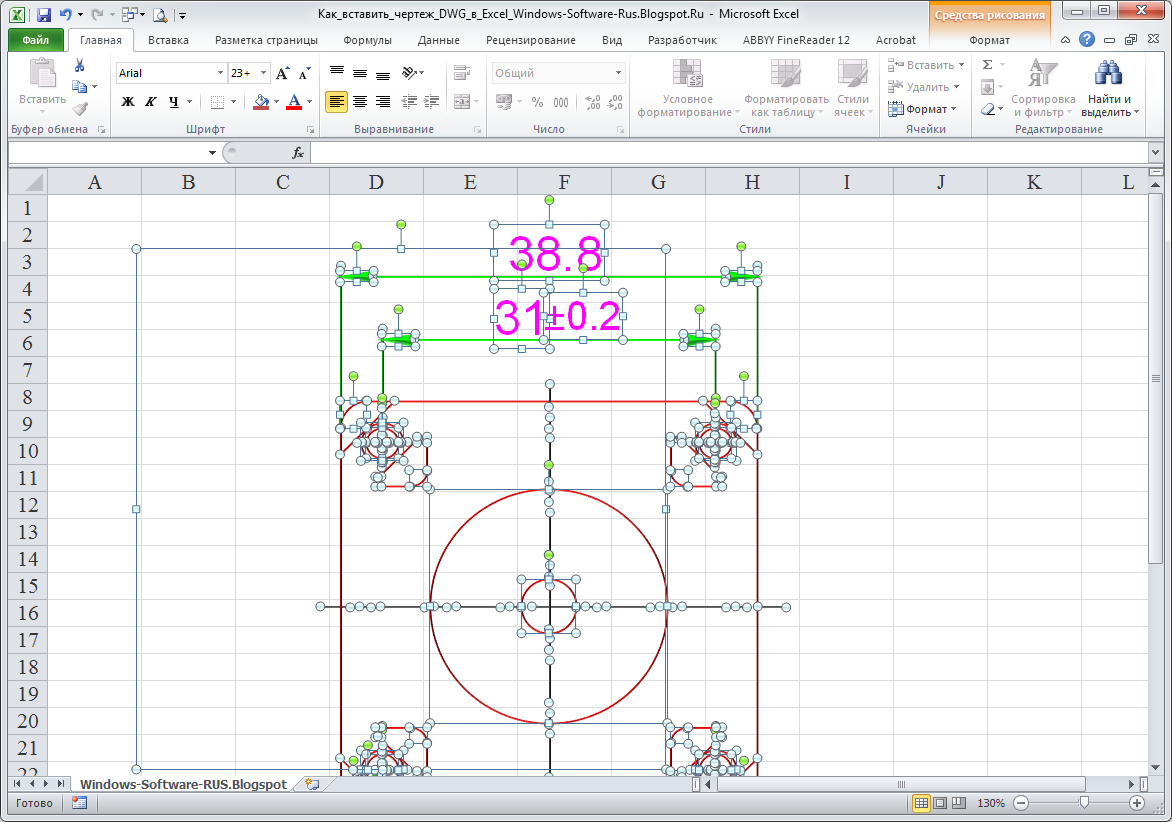The height and width of the screenshot is (822, 1172).
Task: Click the Fill down icon
Action: (987, 87)
